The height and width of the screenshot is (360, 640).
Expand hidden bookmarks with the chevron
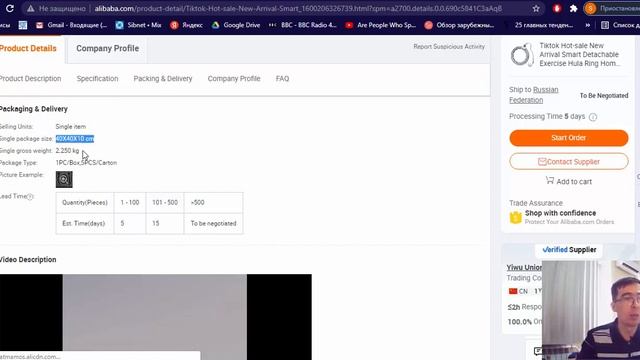click(x=587, y=25)
